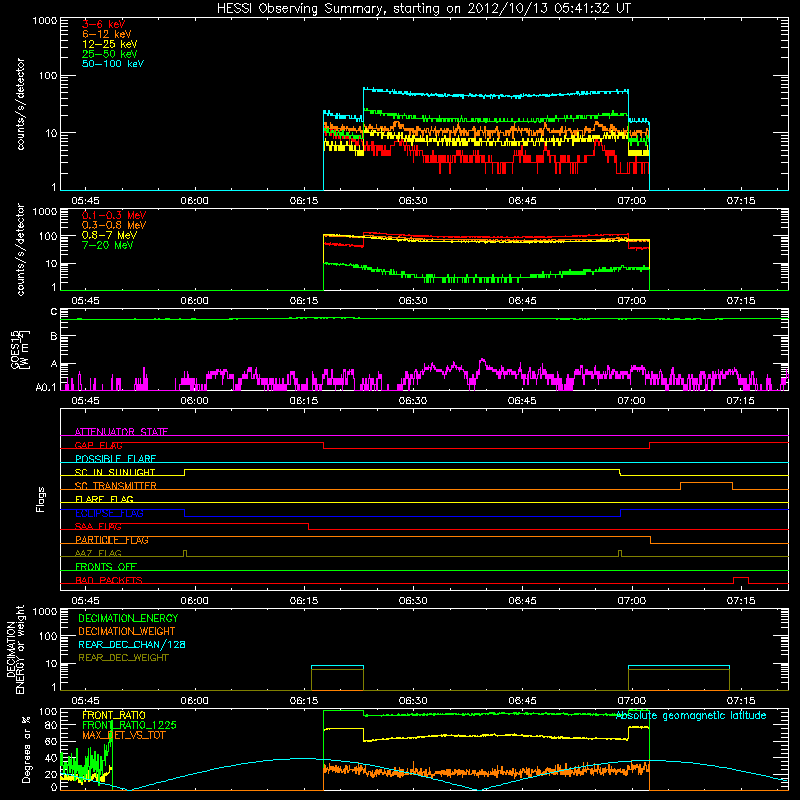Pick the SC_TRANSMITTER flag label
This screenshot has width=800, height=800.
[x=116, y=486]
